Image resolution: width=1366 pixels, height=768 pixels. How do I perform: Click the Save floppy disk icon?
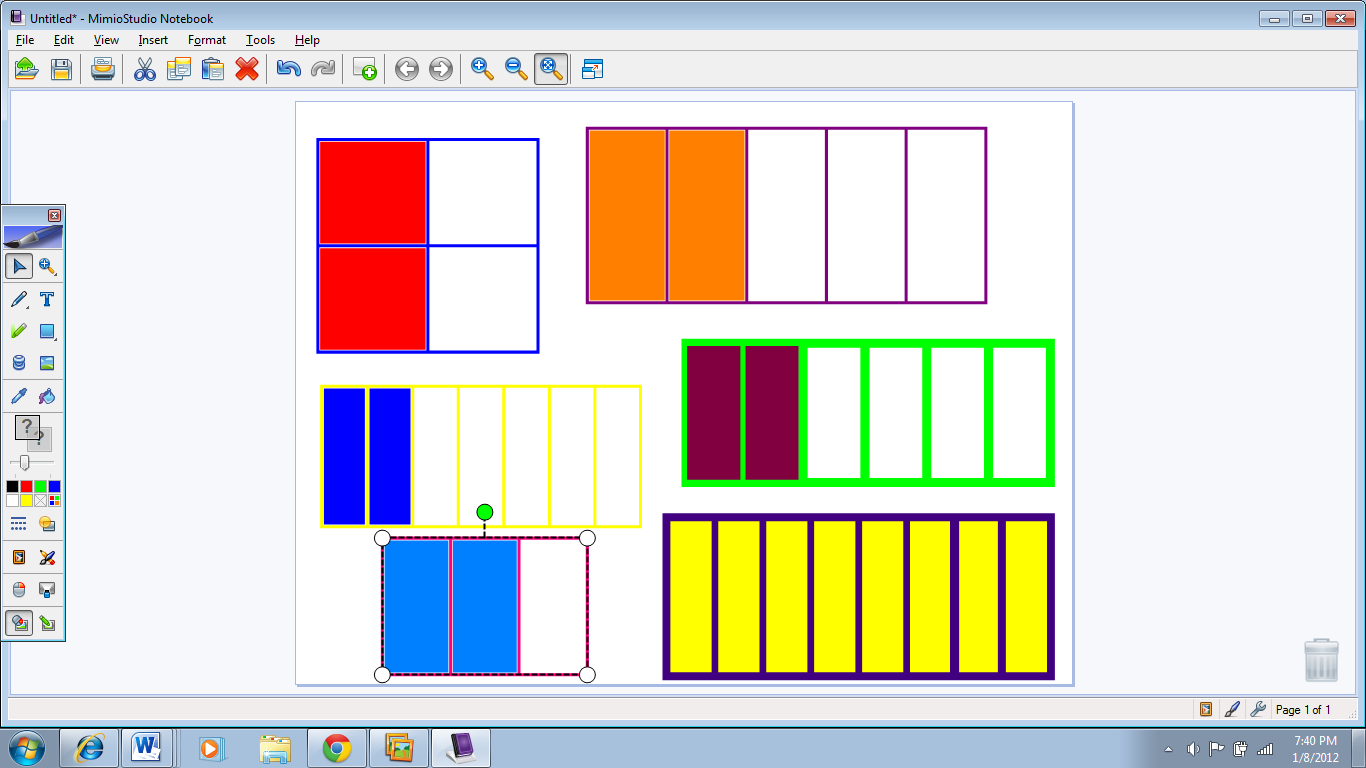pyautogui.click(x=61, y=69)
